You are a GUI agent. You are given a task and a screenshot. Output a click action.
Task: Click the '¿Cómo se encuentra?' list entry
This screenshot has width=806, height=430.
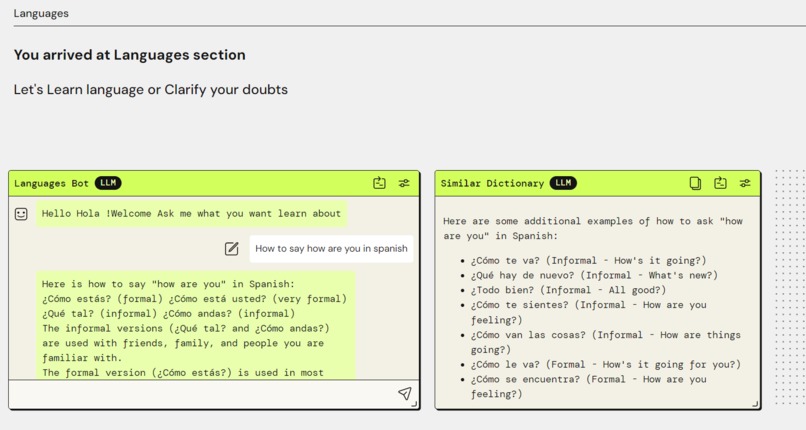coord(589,386)
